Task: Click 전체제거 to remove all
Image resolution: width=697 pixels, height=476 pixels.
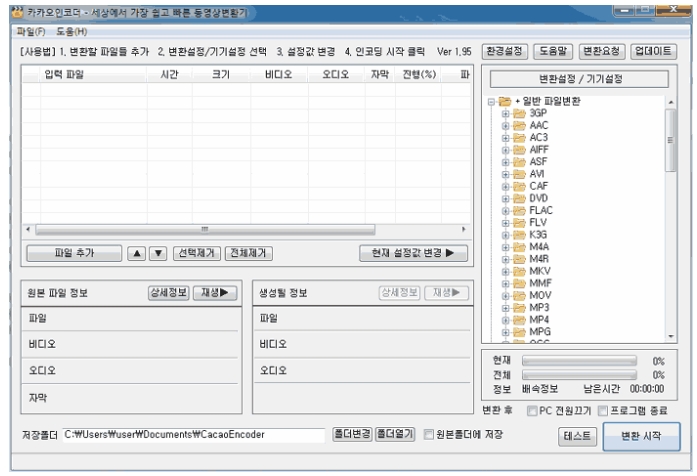Action: [x=248, y=253]
